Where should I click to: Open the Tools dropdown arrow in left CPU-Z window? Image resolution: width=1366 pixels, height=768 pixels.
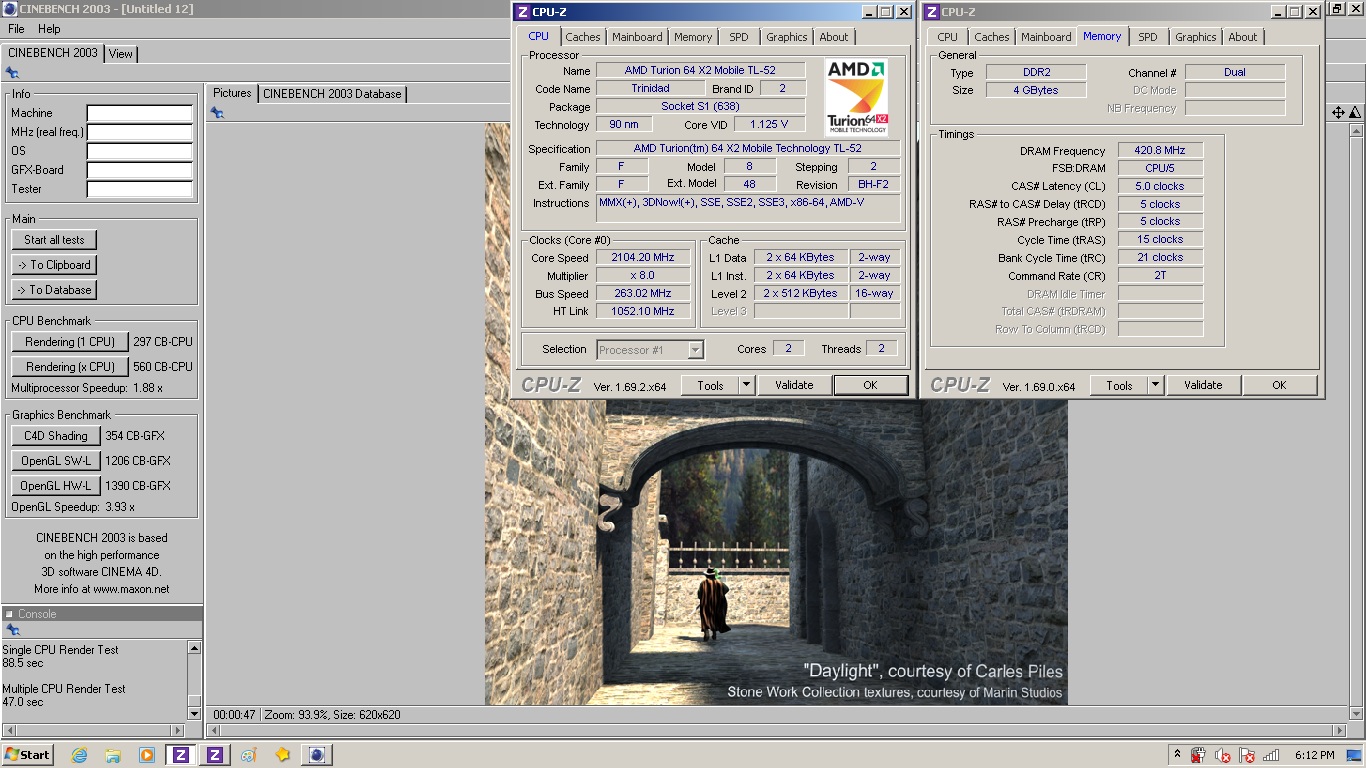(x=746, y=385)
